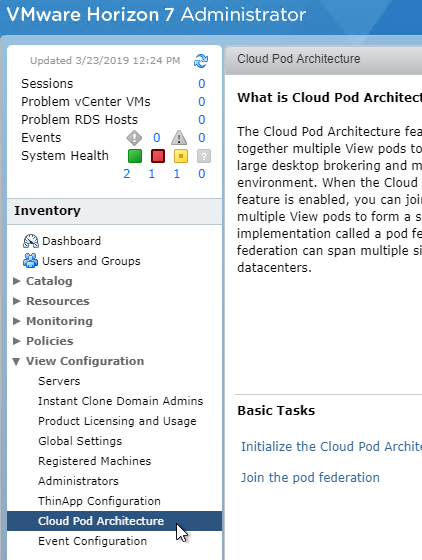Click Join the pod federation link
This screenshot has height=560, width=422.
click(x=310, y=478)
